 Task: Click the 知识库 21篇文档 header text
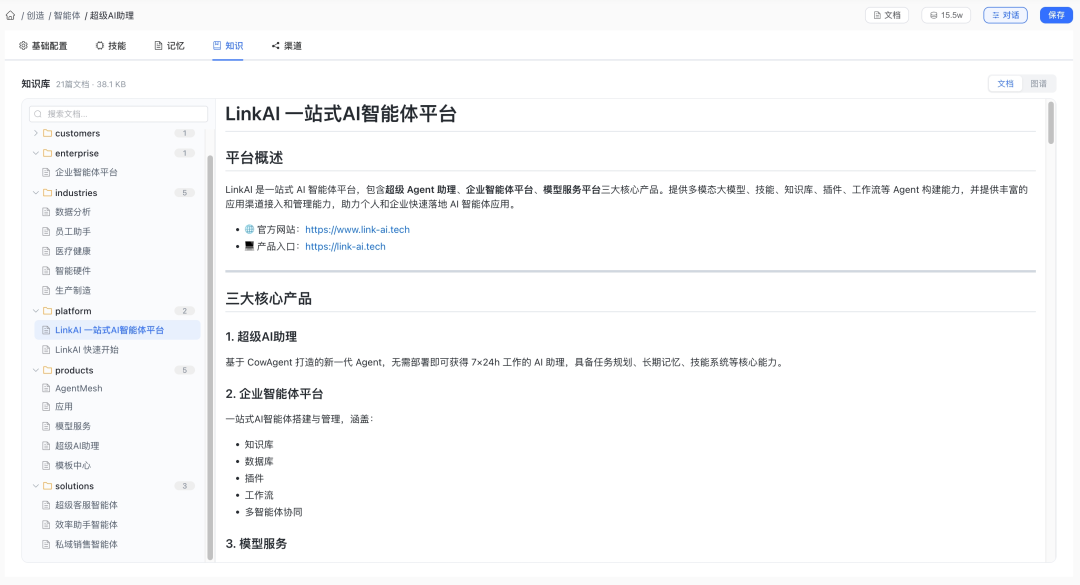click(74, 84)
